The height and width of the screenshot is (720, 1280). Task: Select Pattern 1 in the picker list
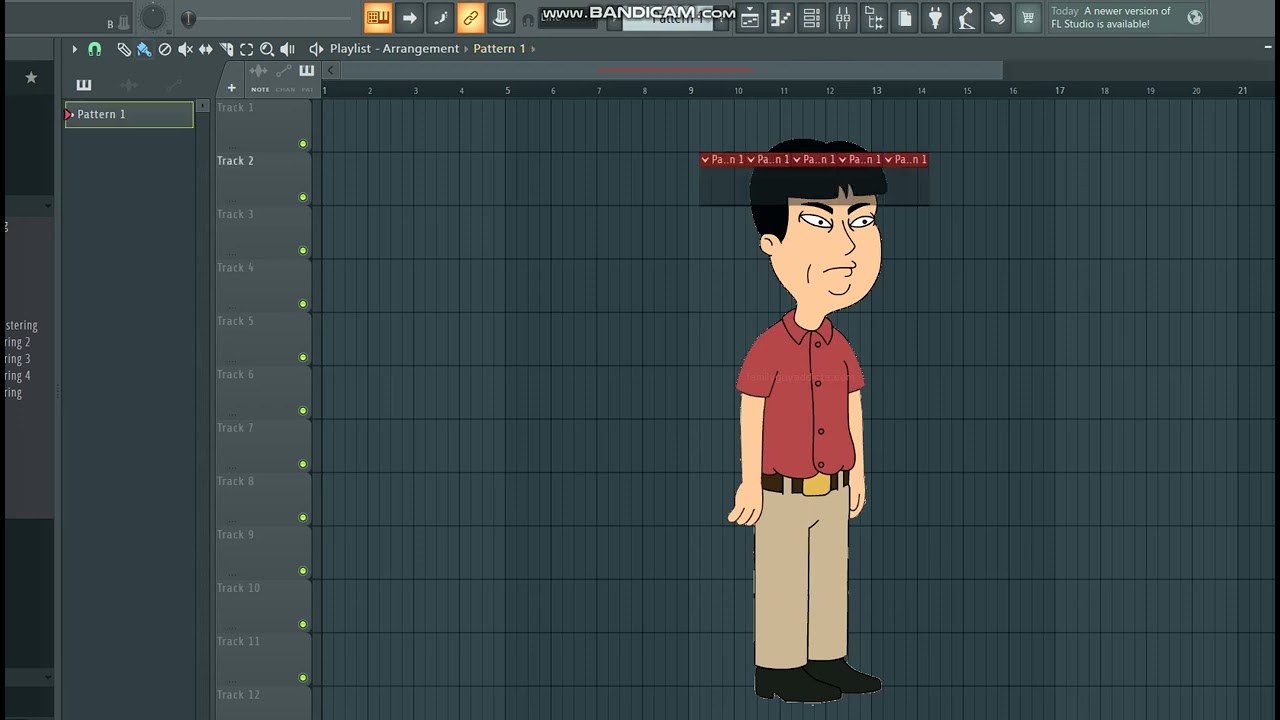(129, 114)
